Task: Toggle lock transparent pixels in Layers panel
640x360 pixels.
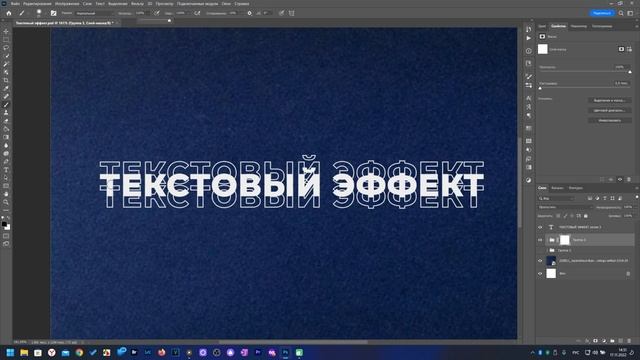Action: point(558,216)
